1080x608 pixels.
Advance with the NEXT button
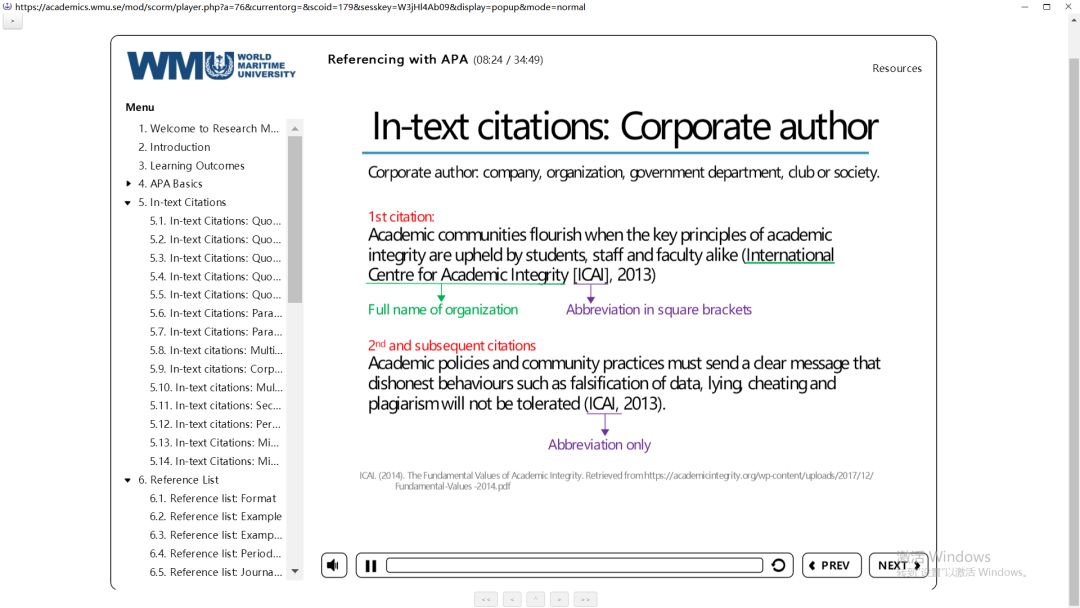coord(898,565)
